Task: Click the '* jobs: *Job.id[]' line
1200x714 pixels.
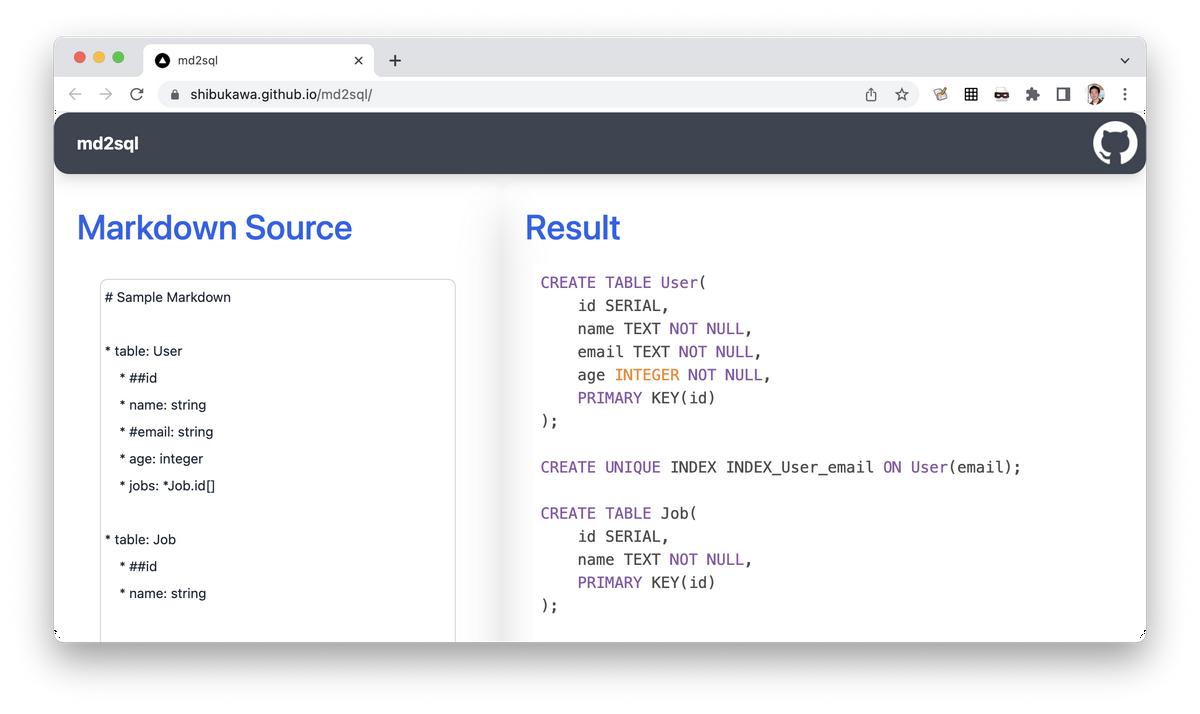Action: (x=167, y=486)
